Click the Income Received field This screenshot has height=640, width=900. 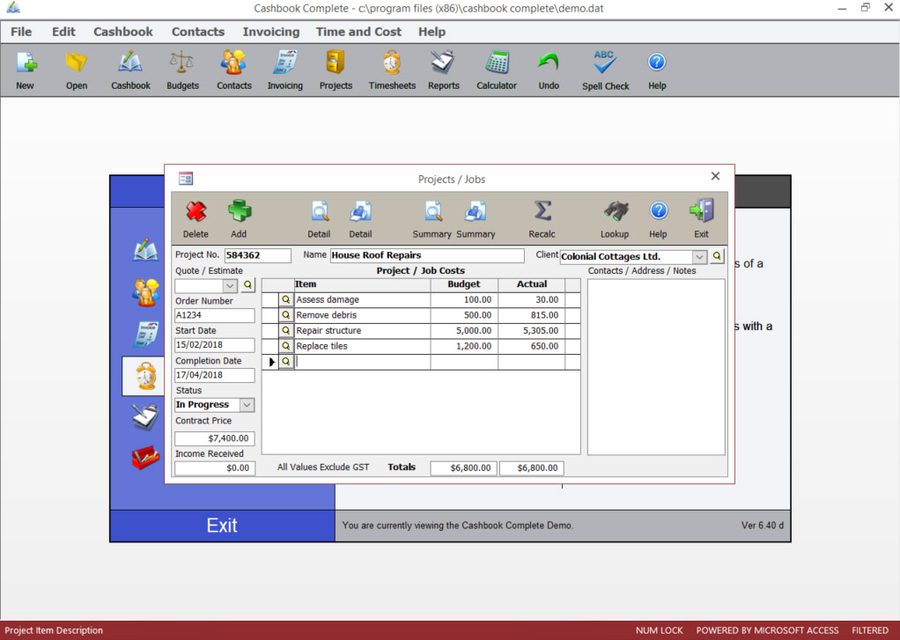click(x=215, y=468)
